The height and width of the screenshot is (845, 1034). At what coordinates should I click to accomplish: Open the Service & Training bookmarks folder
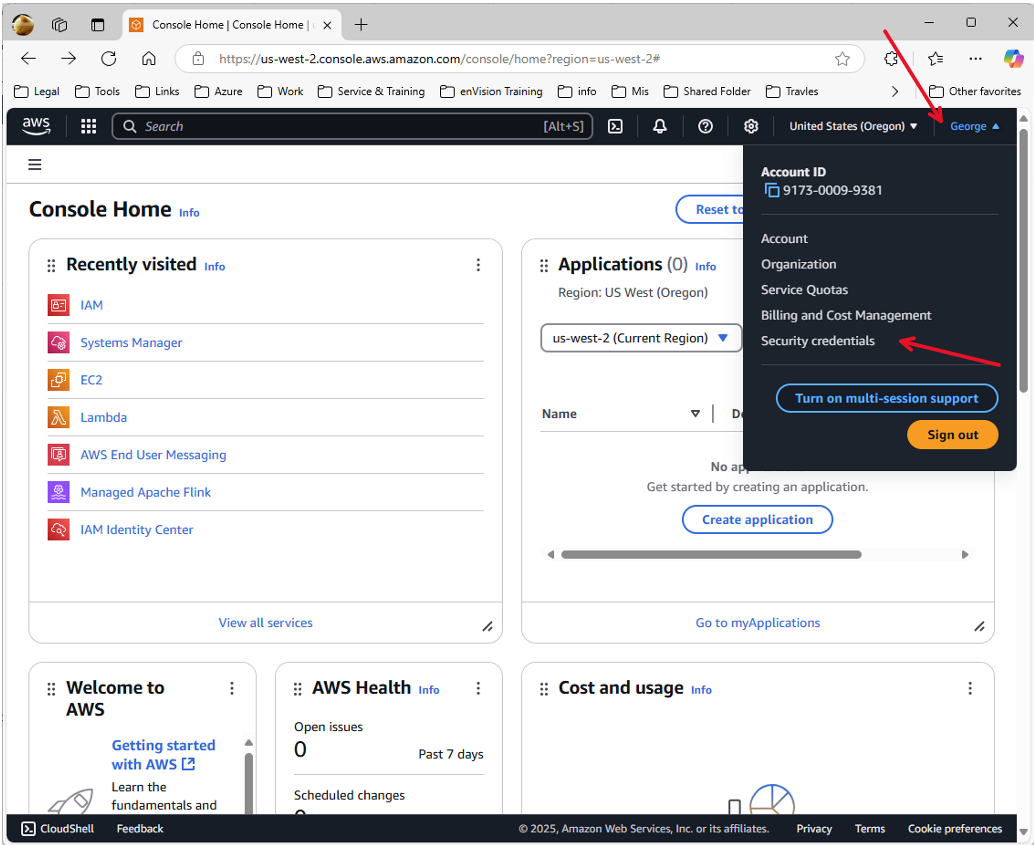[x=371, y=92]
